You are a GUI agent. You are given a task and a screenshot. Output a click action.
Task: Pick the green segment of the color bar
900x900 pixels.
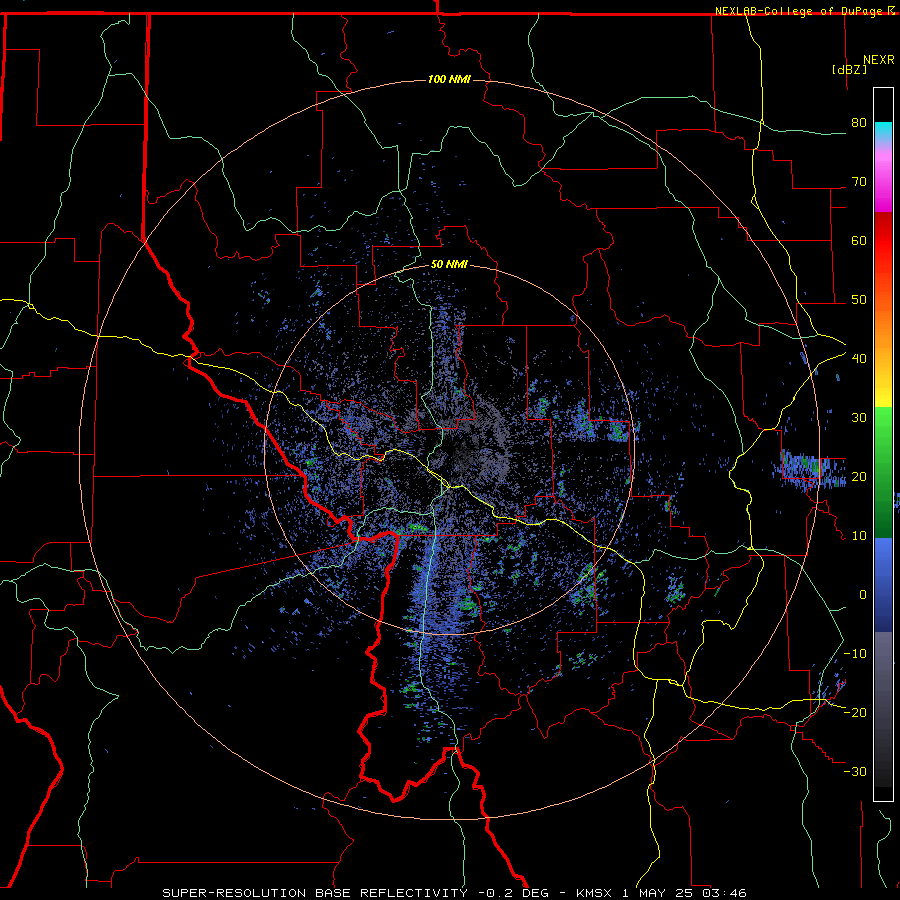[x=883, y=472]
